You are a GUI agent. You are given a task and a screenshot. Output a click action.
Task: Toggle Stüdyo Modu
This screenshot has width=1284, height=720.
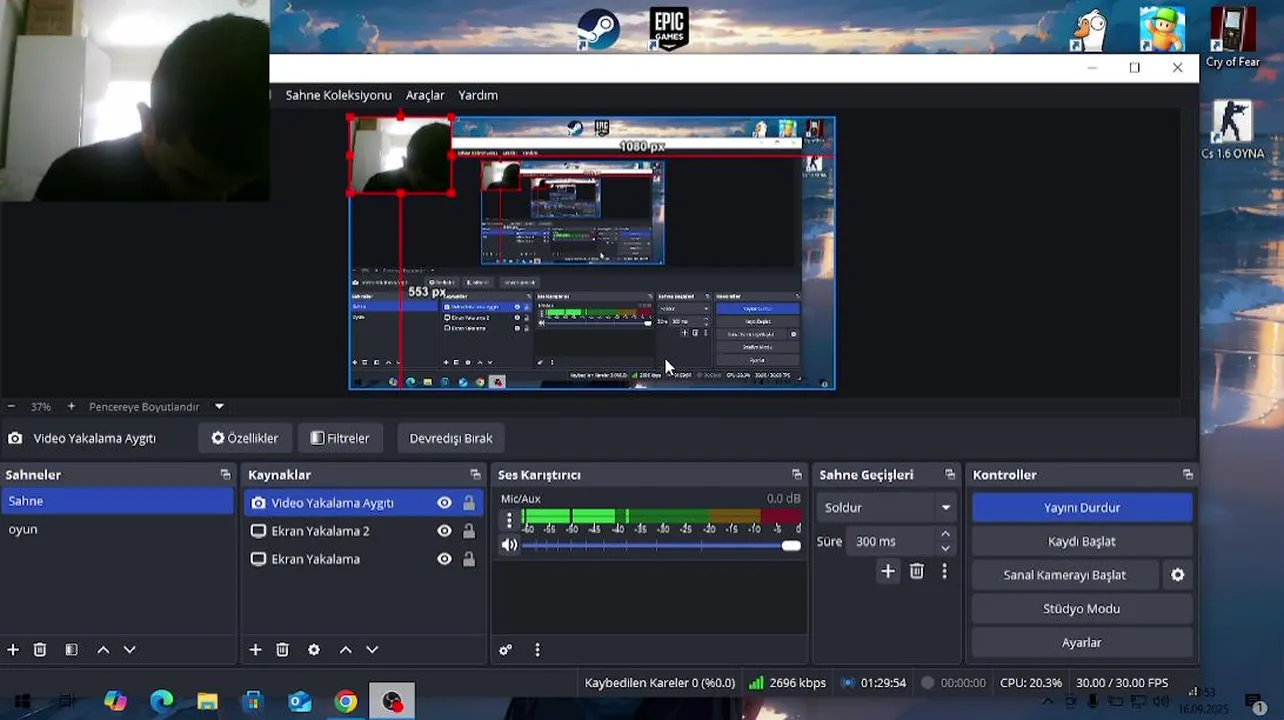[1082, 609]
